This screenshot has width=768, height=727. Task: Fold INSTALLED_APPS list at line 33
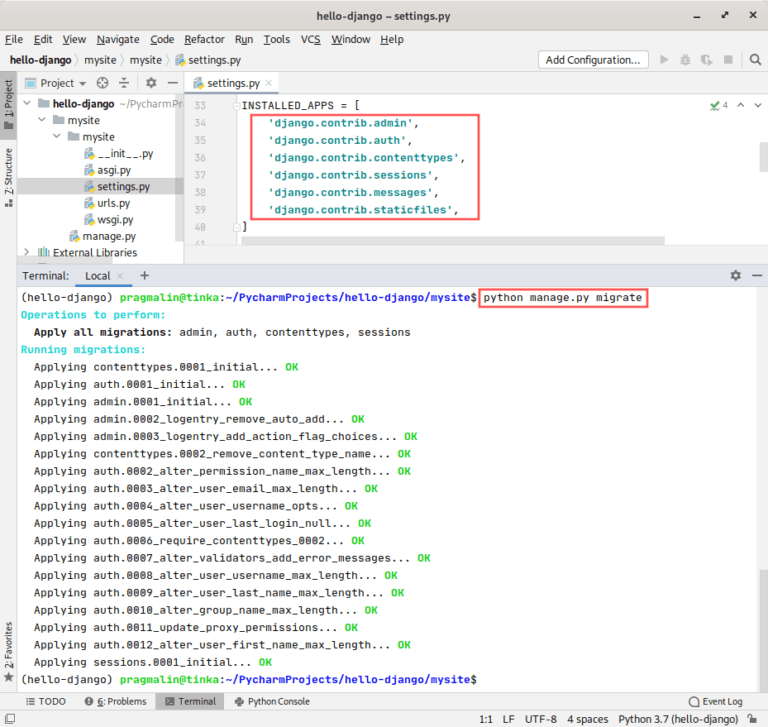click(237, 105)
